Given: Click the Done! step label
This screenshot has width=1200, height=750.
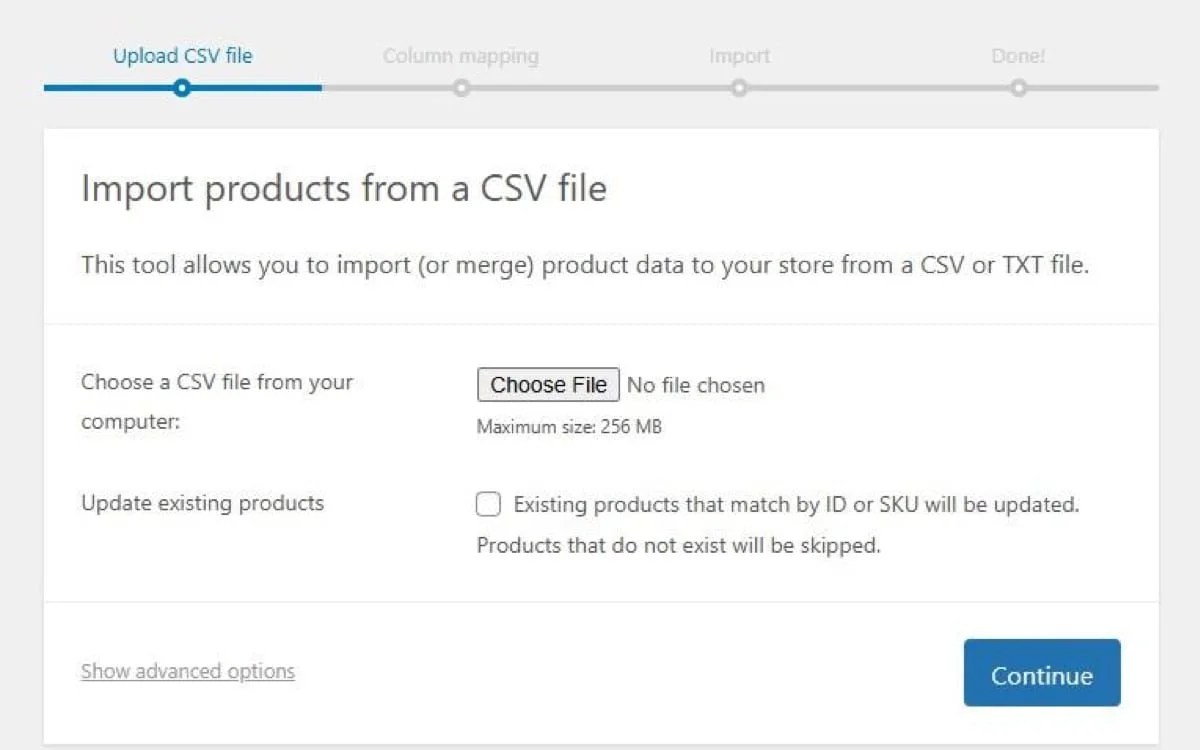Looking at the screenshot, I should [1018, 56].
